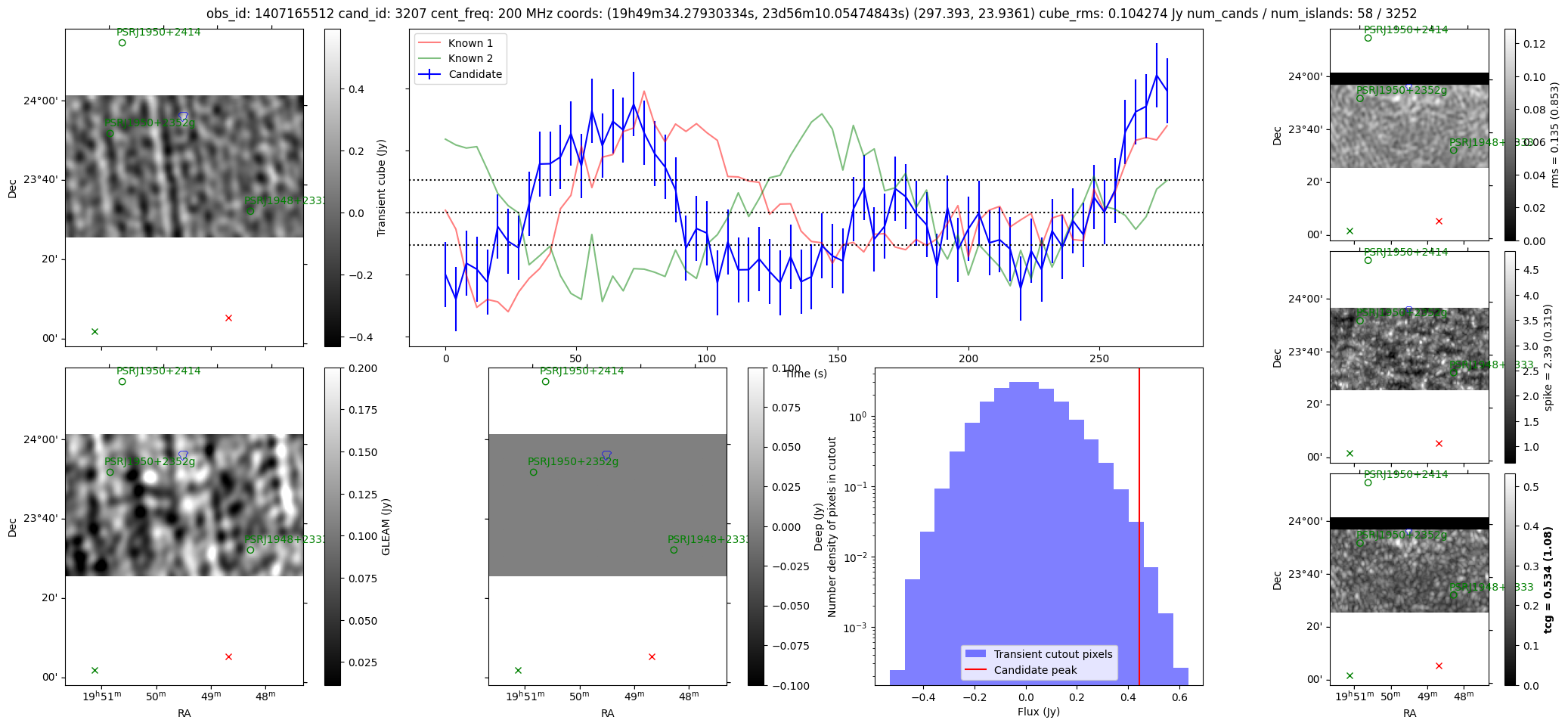Click the green x marker in the tcg panel
This screenshot has height=726, width=1568.
point(1350,676)
